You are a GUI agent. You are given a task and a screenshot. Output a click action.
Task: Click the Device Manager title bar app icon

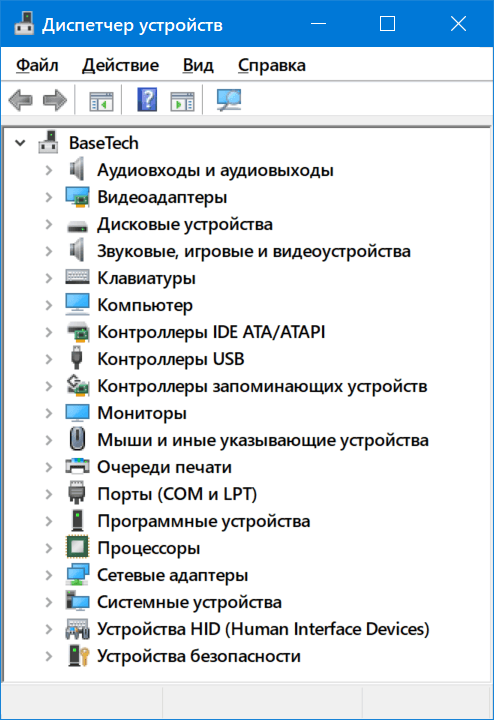[x=24, y=23]
